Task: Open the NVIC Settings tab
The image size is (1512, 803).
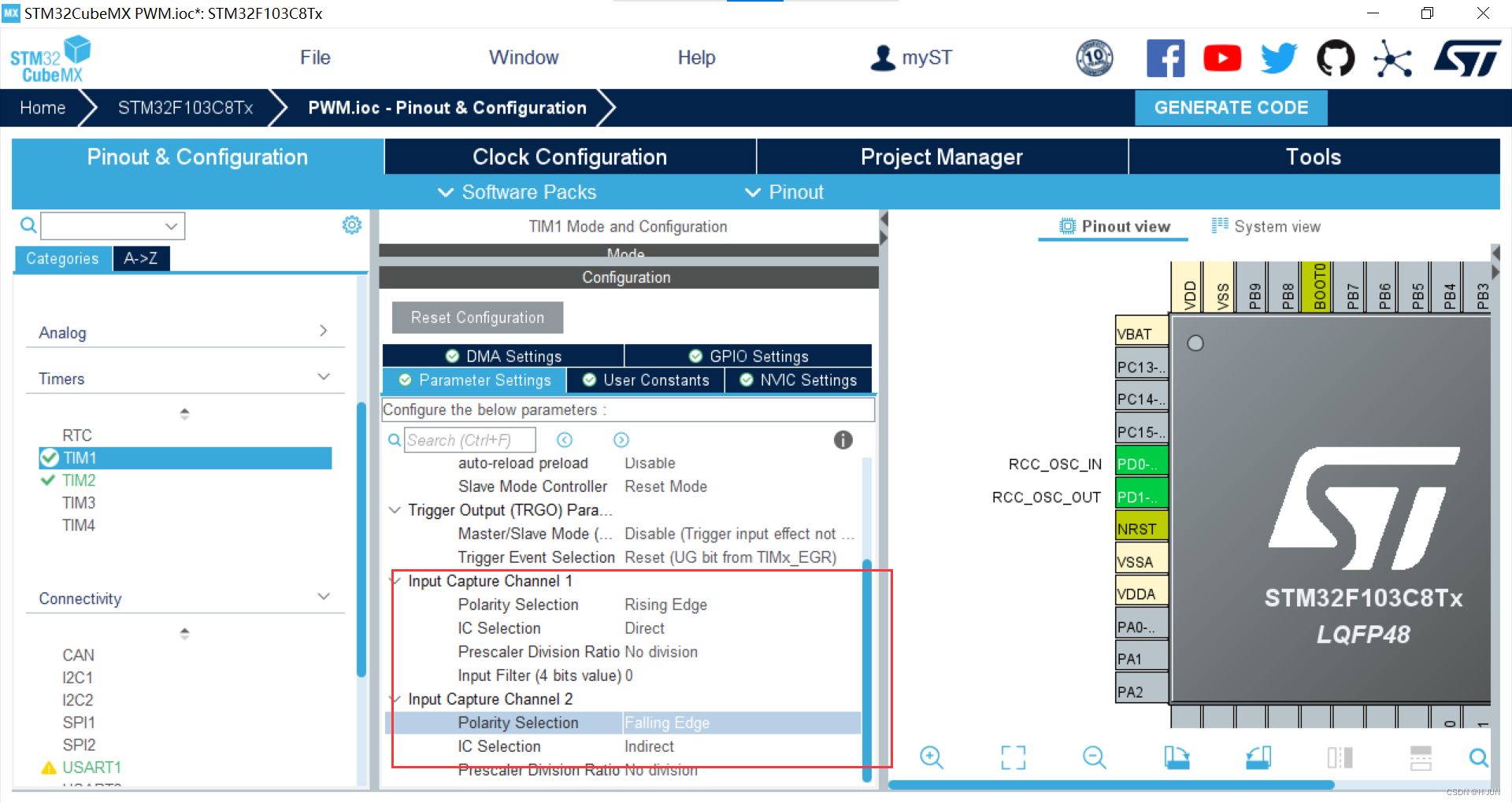Action: (799, 380)
